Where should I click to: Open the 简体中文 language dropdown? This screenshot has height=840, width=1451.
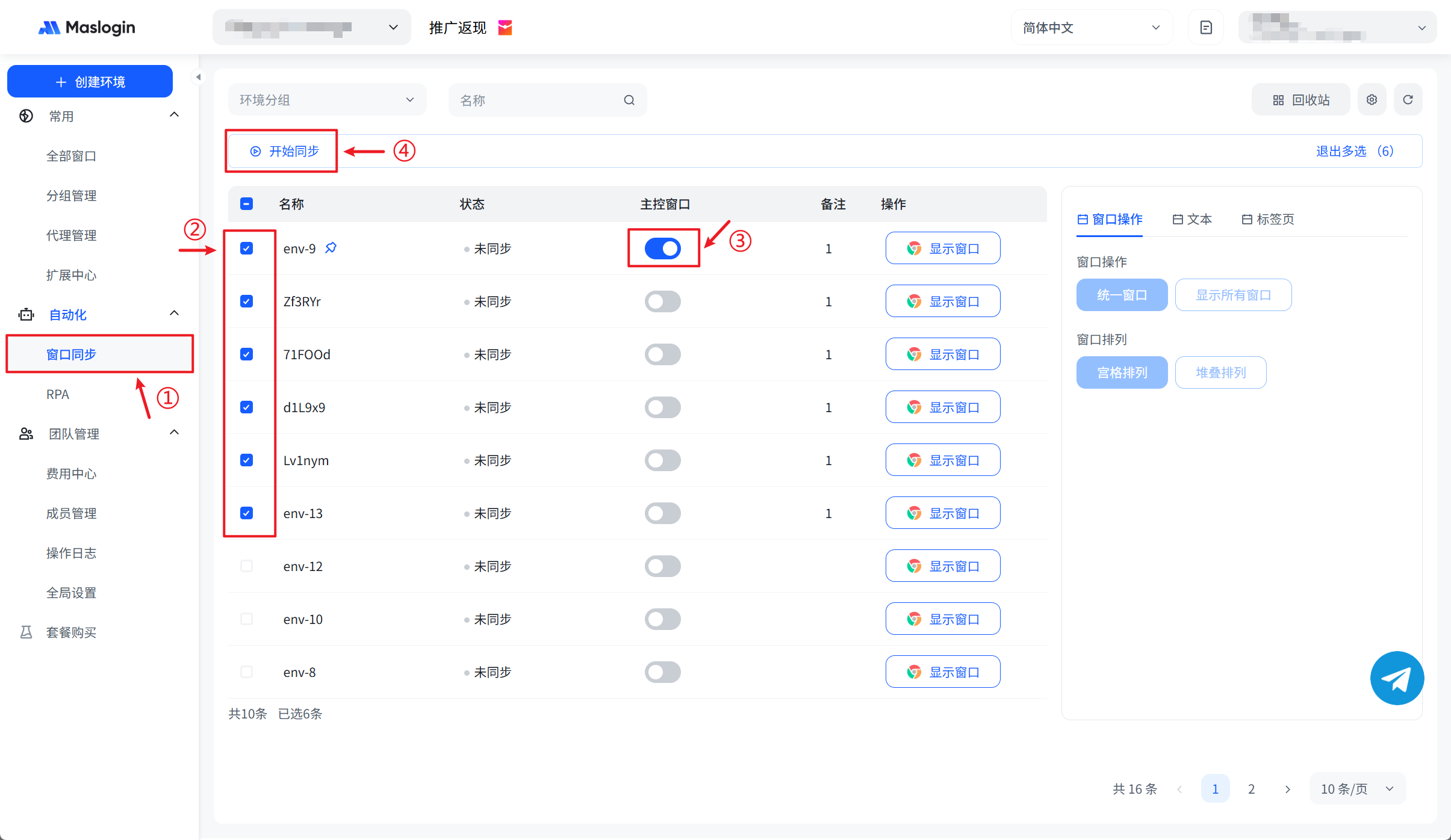1091,28
